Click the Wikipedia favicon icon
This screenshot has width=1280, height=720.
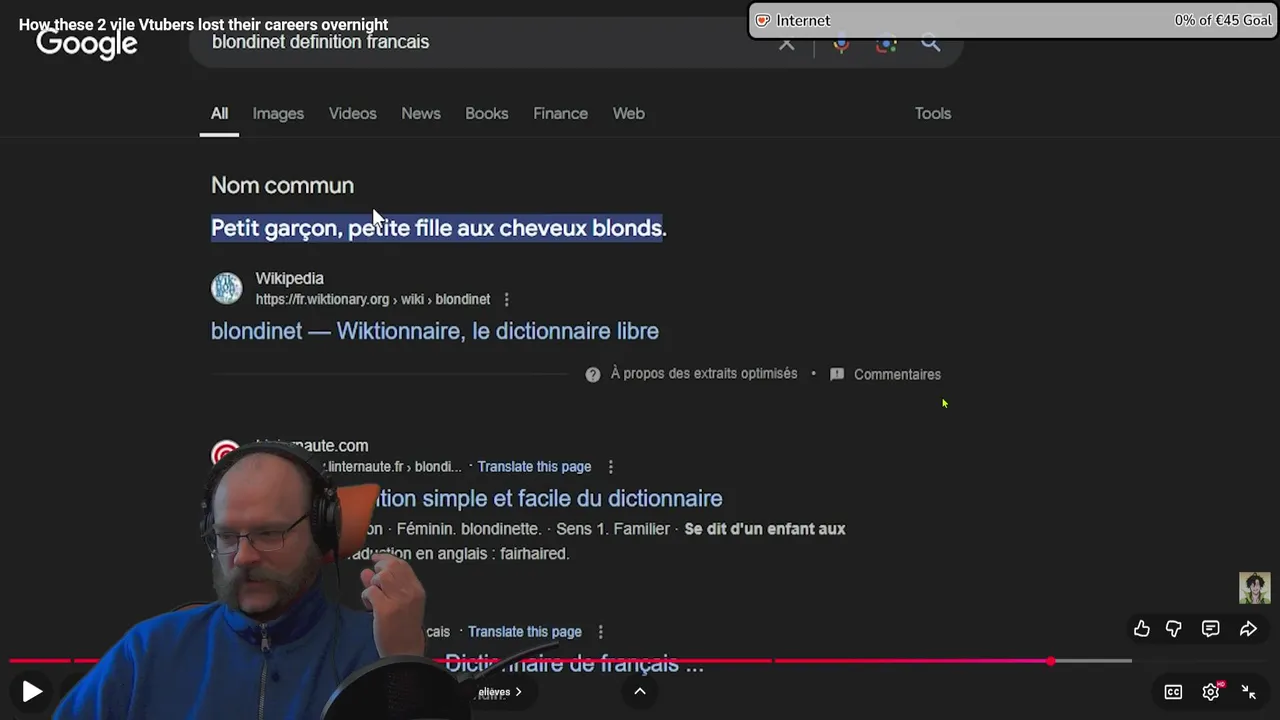(x=227, y=288)
